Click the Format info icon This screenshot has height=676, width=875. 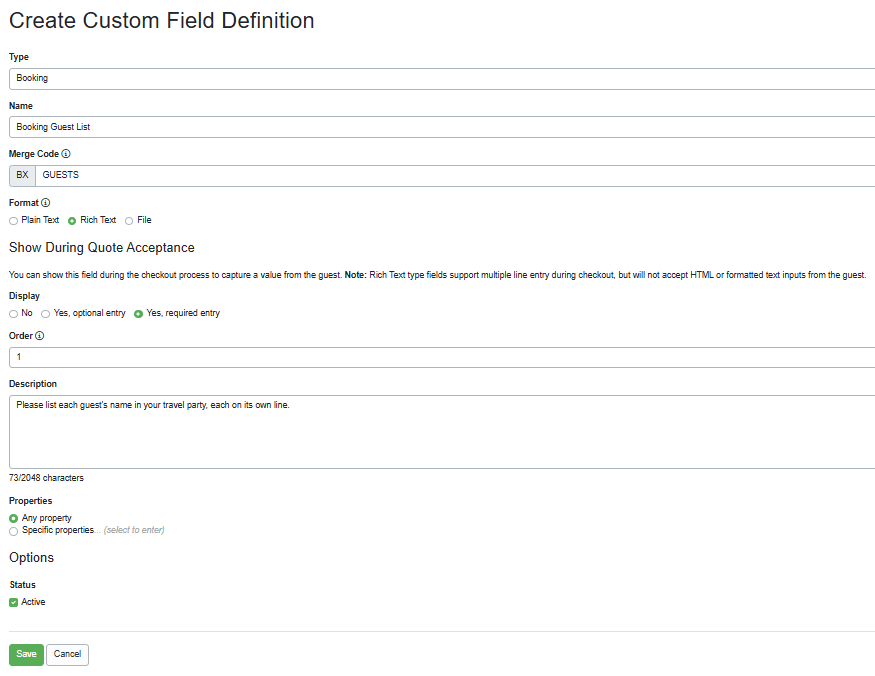pyautogui.click(x=44, y=202)
